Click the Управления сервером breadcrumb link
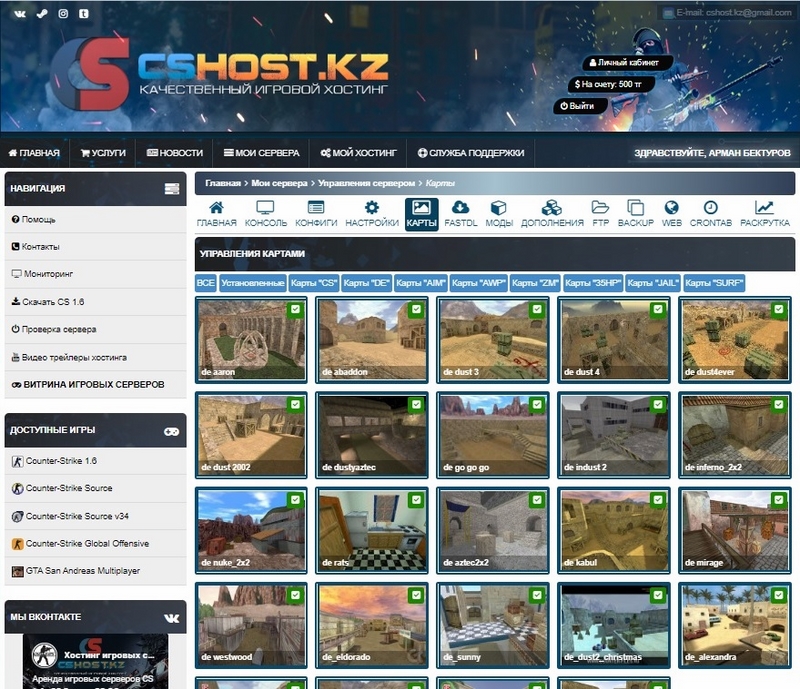800x689 pixels. point(366,183)
